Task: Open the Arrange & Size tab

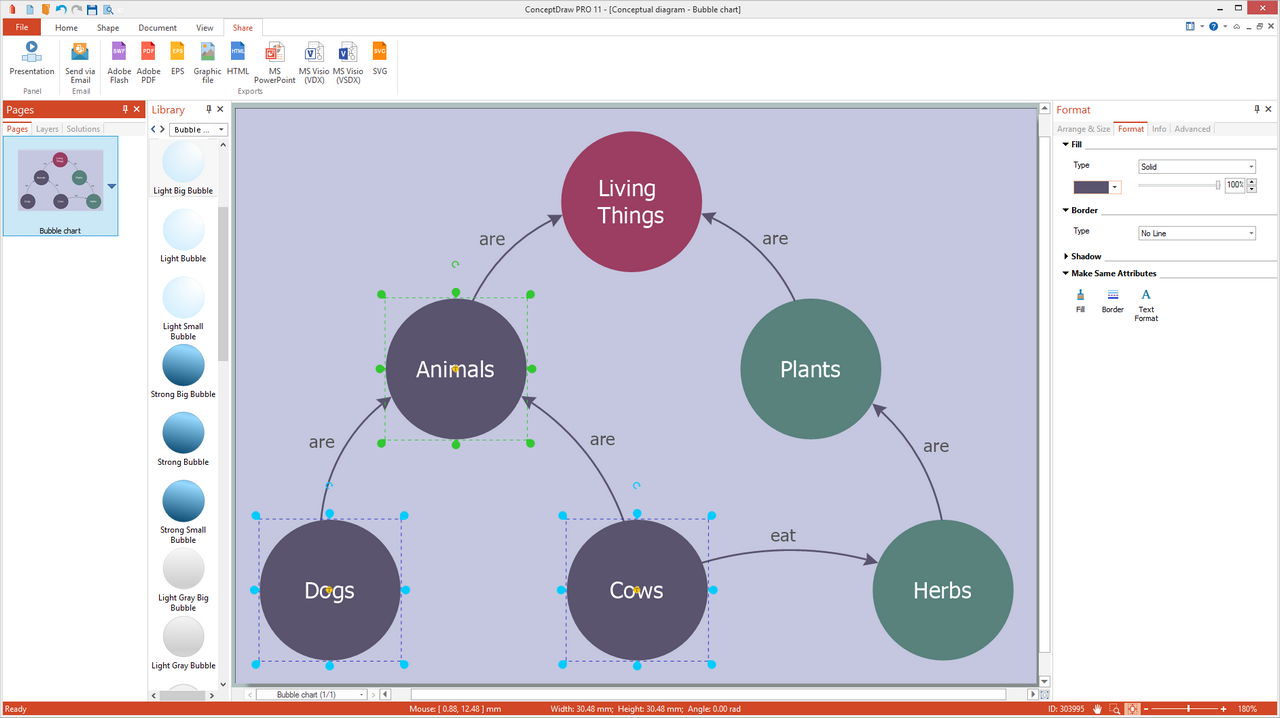Action: 1084,129
